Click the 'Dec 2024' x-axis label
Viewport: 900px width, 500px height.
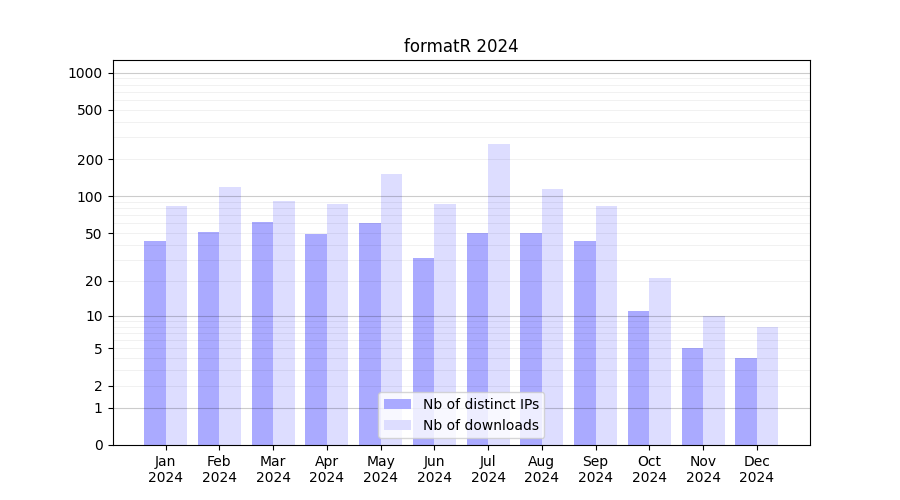pyautogui.click(x=757, y=469)
